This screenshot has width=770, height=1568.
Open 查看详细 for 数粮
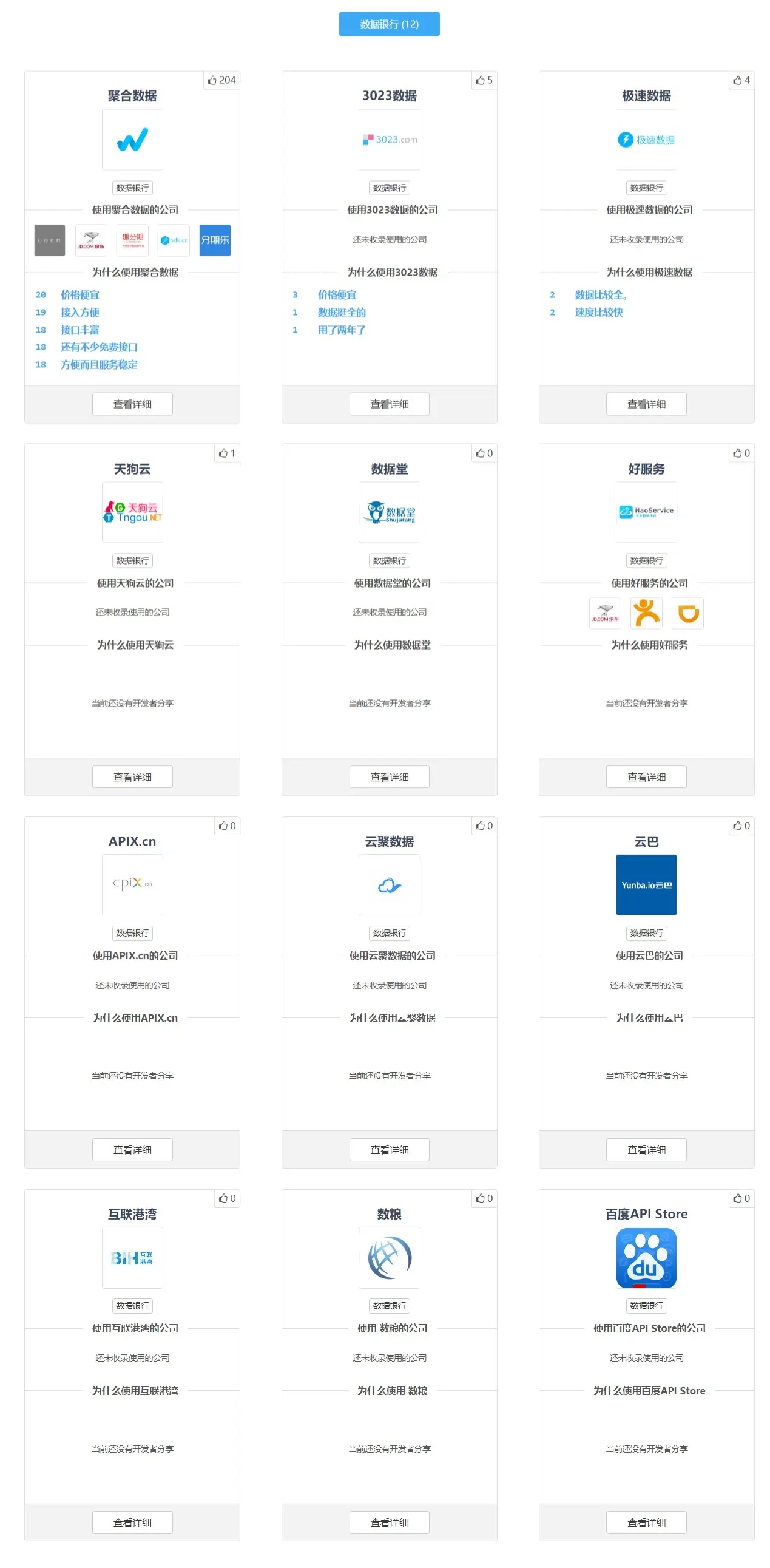pyautogui.click(x=390, y=1522)
